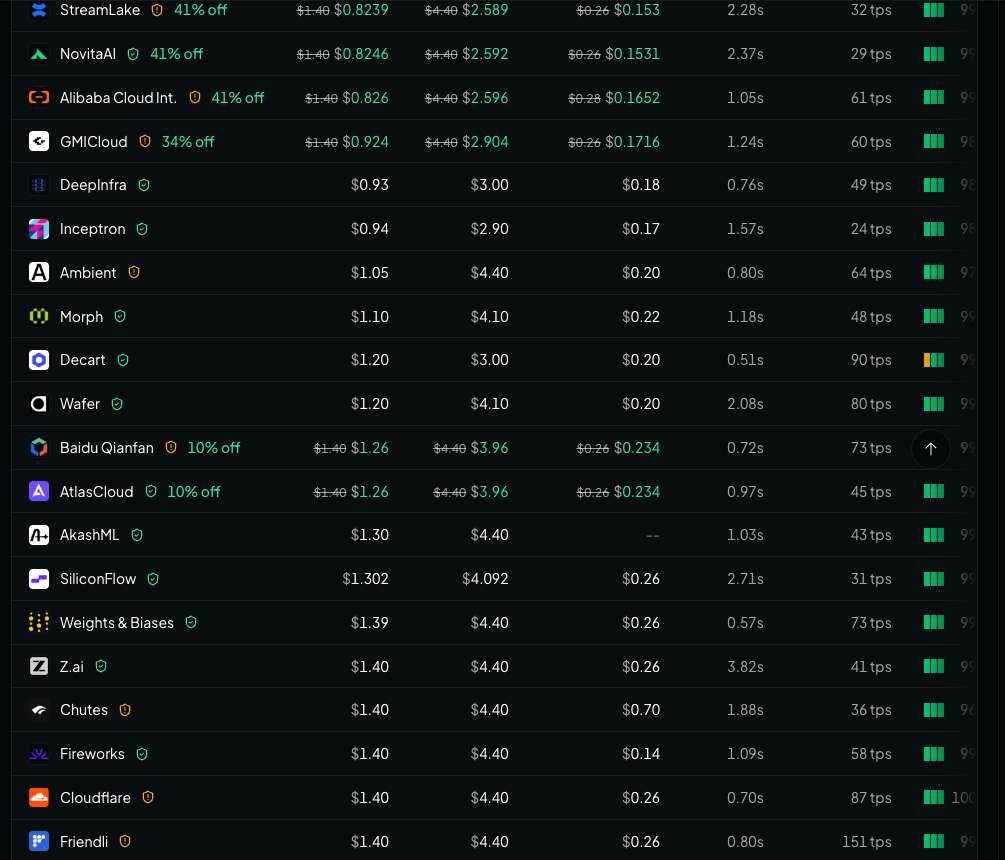Click the GMICloud provider logo

pos(39,141)
